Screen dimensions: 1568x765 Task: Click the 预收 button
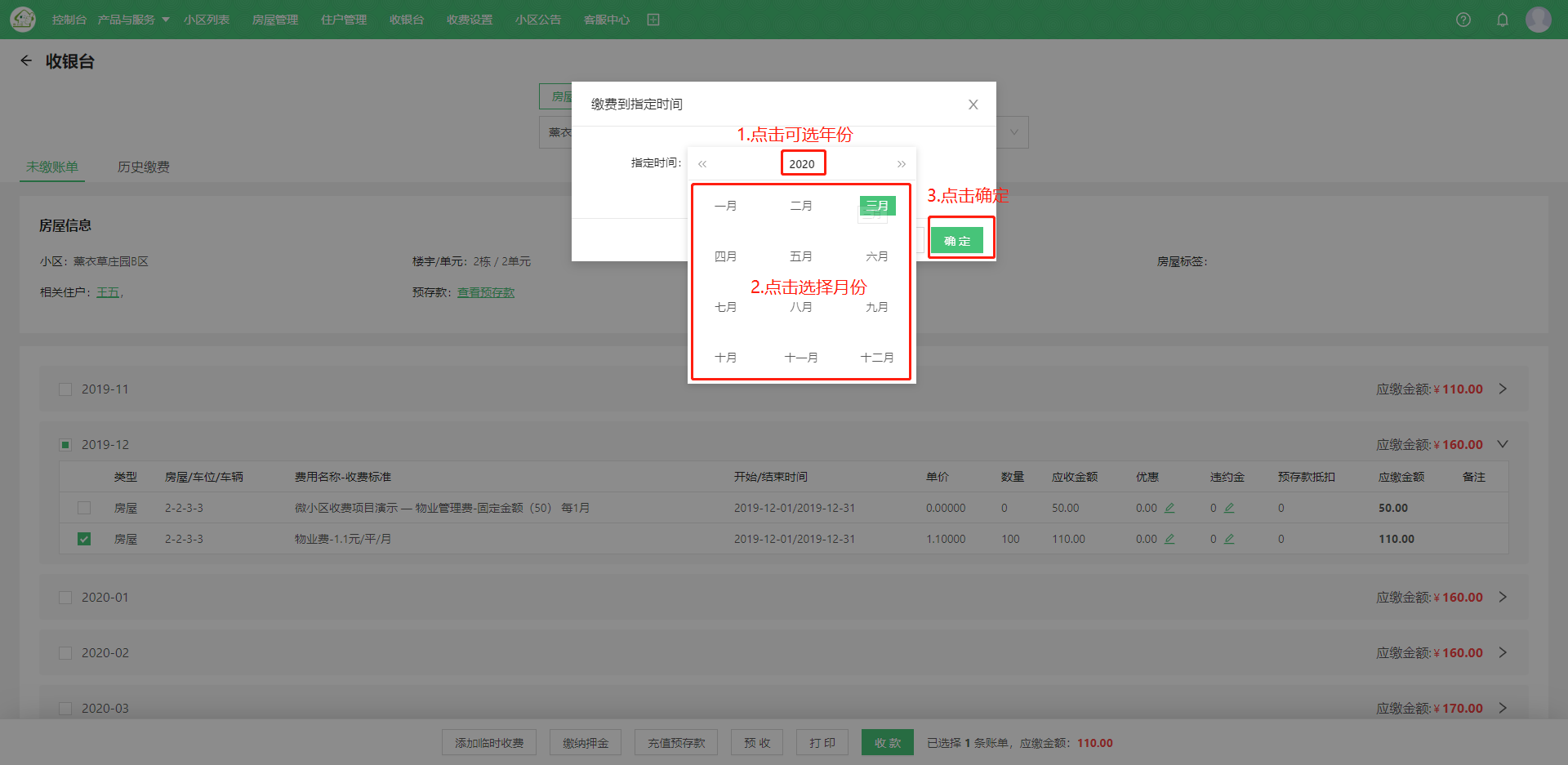[x=757, y=743]
